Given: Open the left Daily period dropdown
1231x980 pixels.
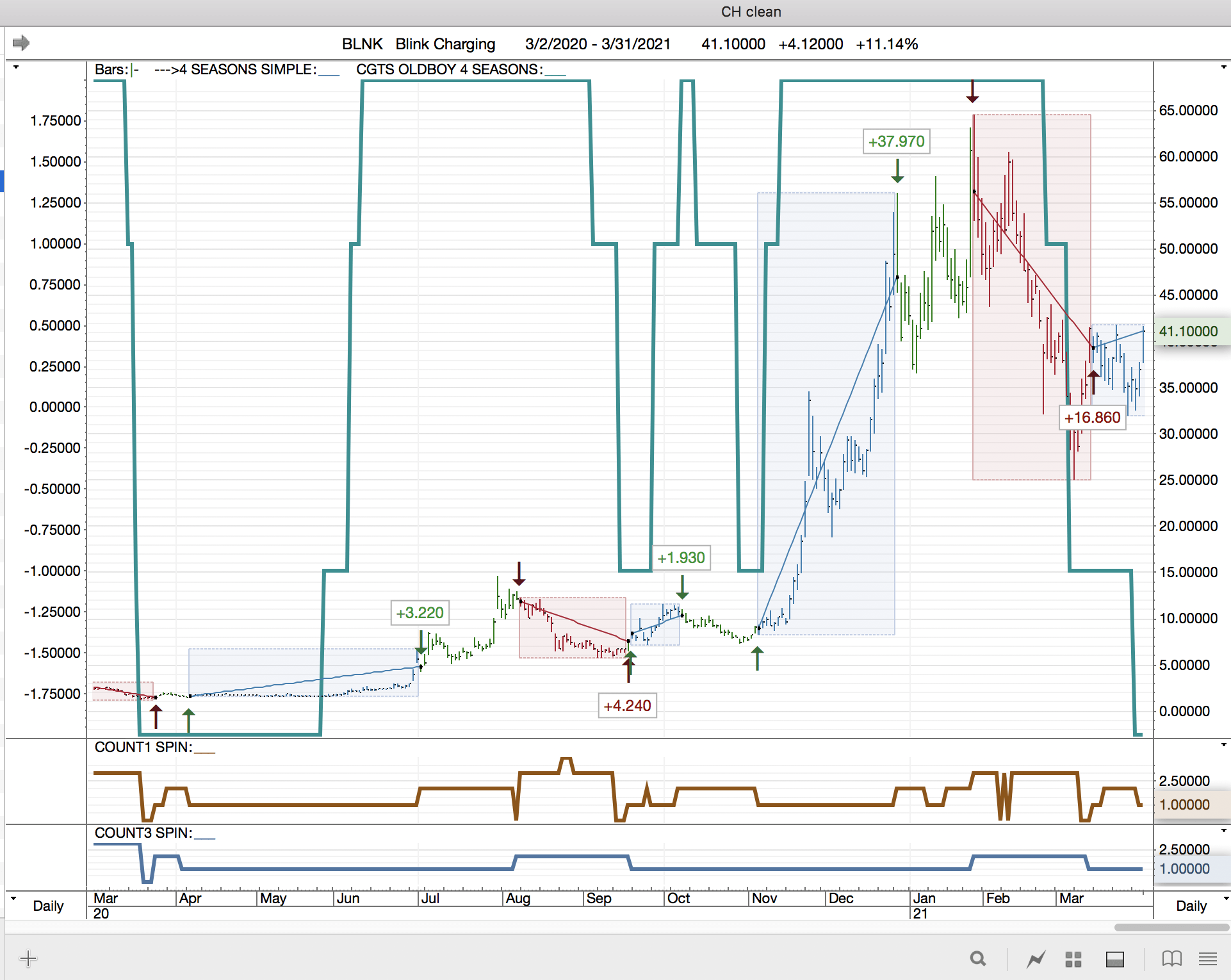Looking at the screenshot, I should (47, 906).
